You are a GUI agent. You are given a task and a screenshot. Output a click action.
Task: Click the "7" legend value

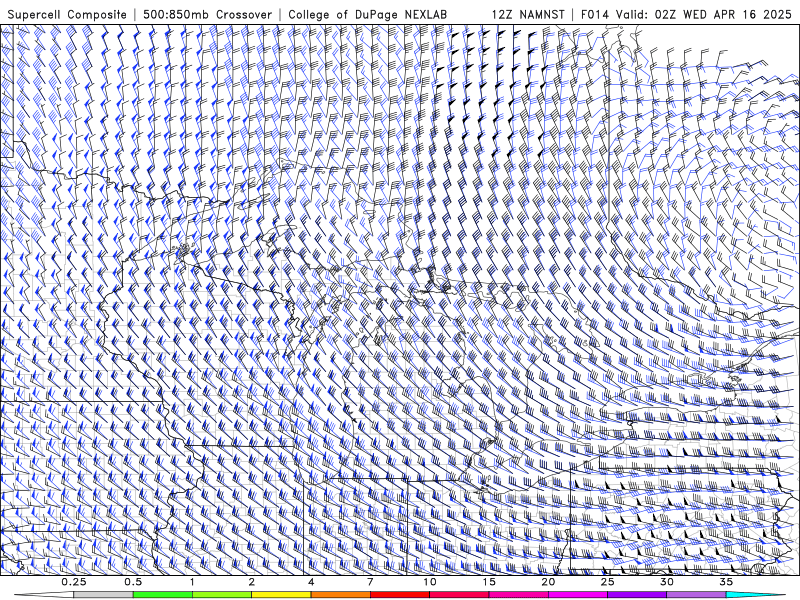(370, 582)
